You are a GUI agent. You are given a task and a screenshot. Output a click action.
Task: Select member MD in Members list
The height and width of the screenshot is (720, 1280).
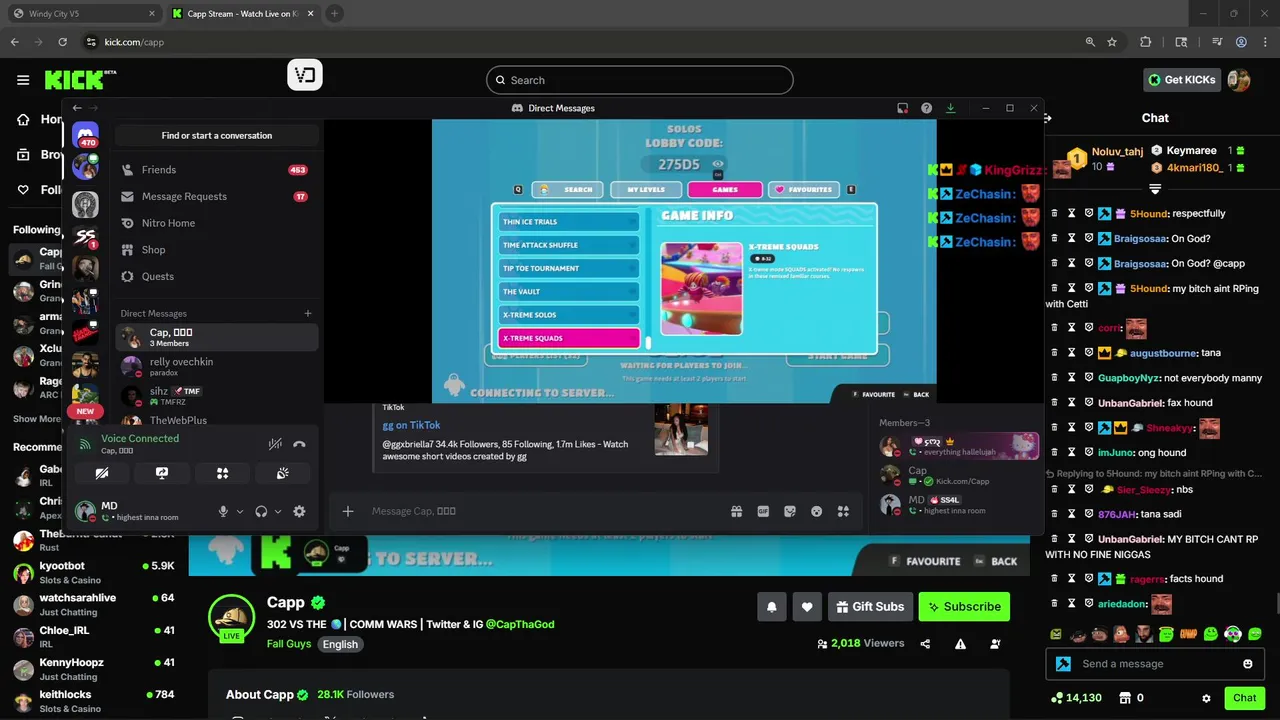coord(958,504)
